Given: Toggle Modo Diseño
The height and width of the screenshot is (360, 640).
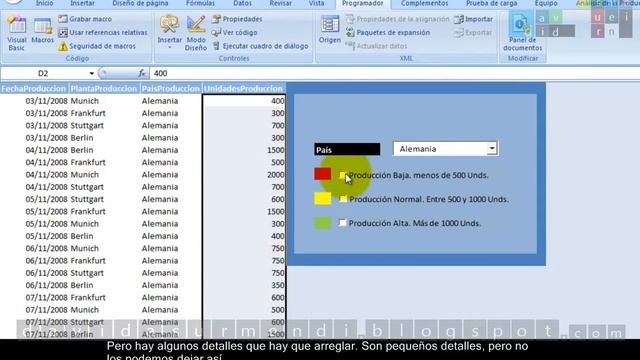Looking at the screenshot, I should [196, 33].
